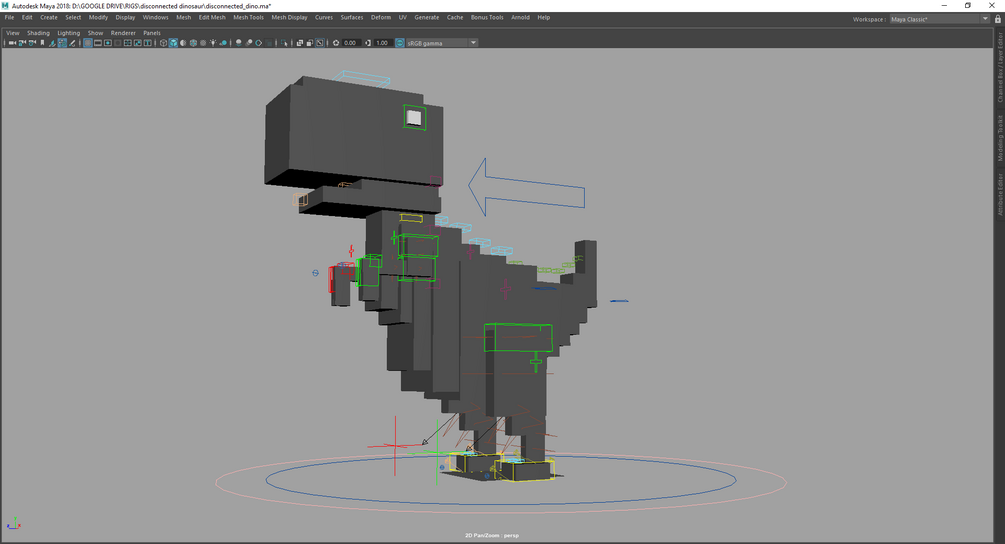Switch to Wireframe shading icon
Viewport: 1005px width, 544px height.
(163, 43)
